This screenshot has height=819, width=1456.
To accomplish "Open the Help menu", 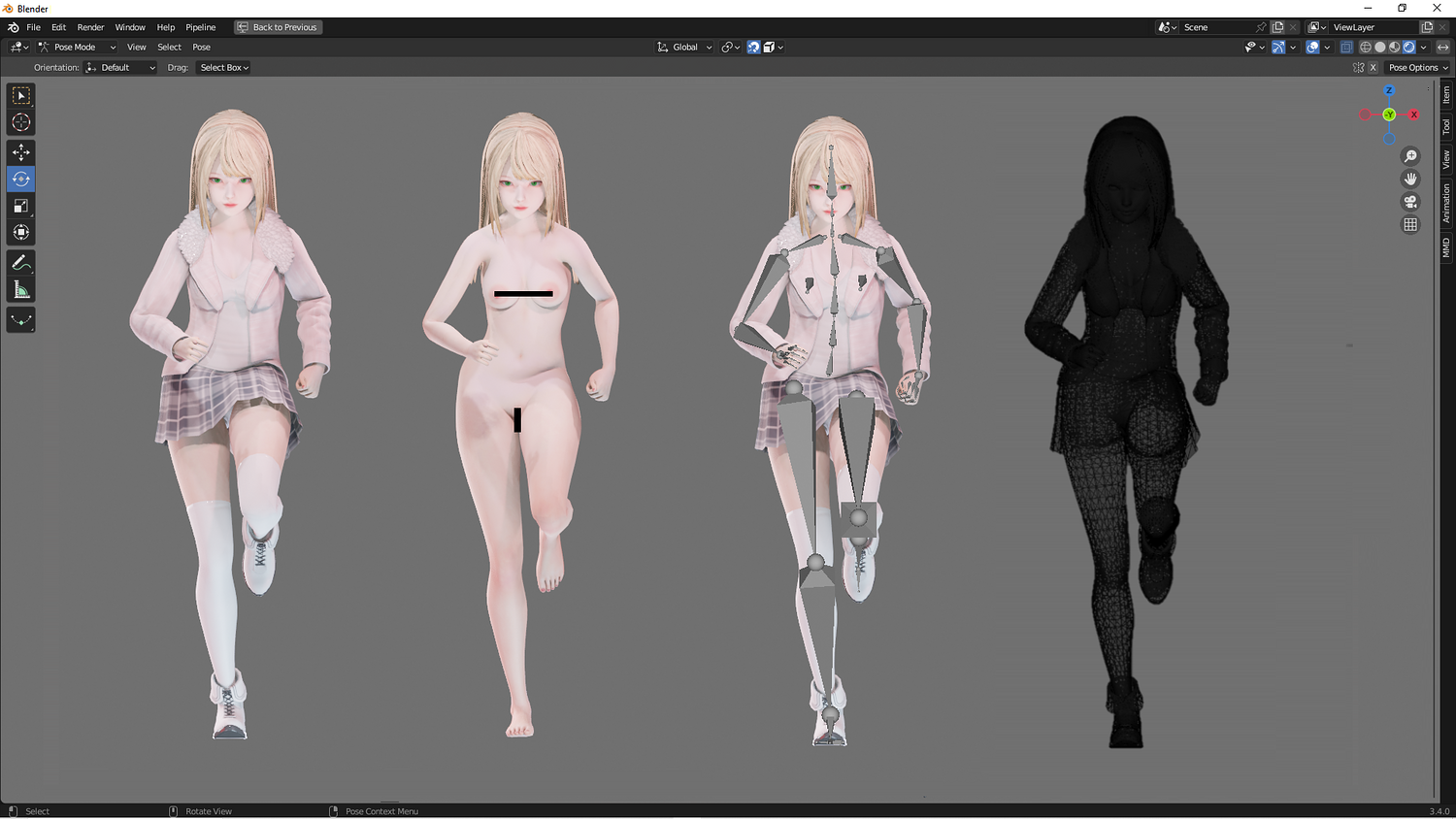I will pyautogui.click(x=166, y=27).
